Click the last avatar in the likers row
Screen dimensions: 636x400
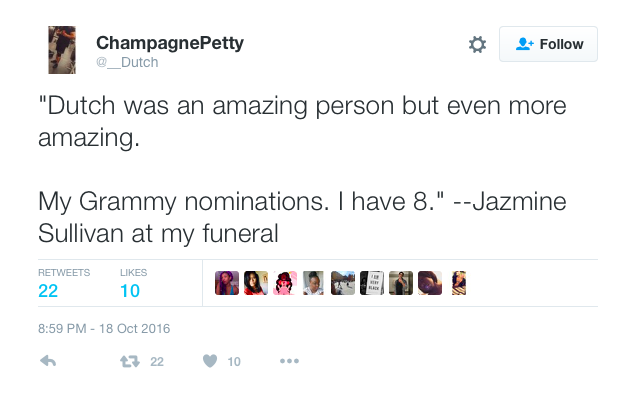coord(458,283)
